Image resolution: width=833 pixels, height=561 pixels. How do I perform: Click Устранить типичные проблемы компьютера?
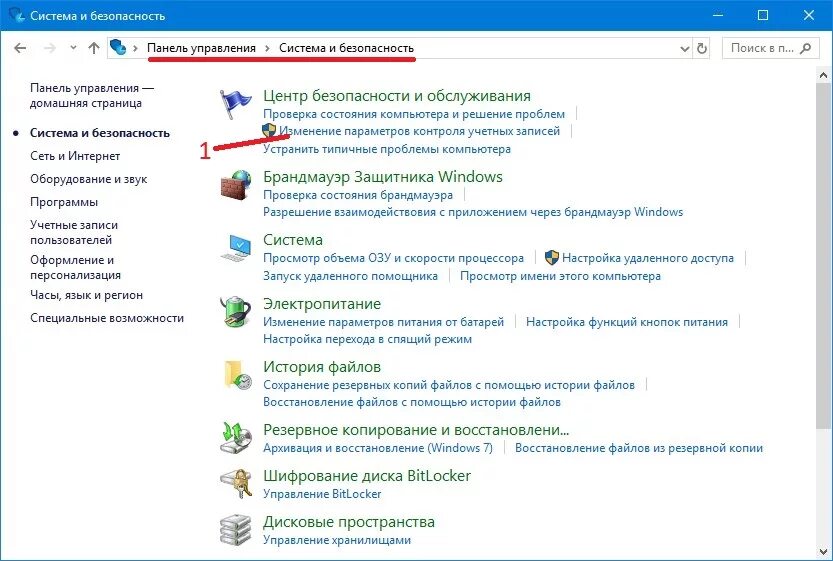click(387, 149)
